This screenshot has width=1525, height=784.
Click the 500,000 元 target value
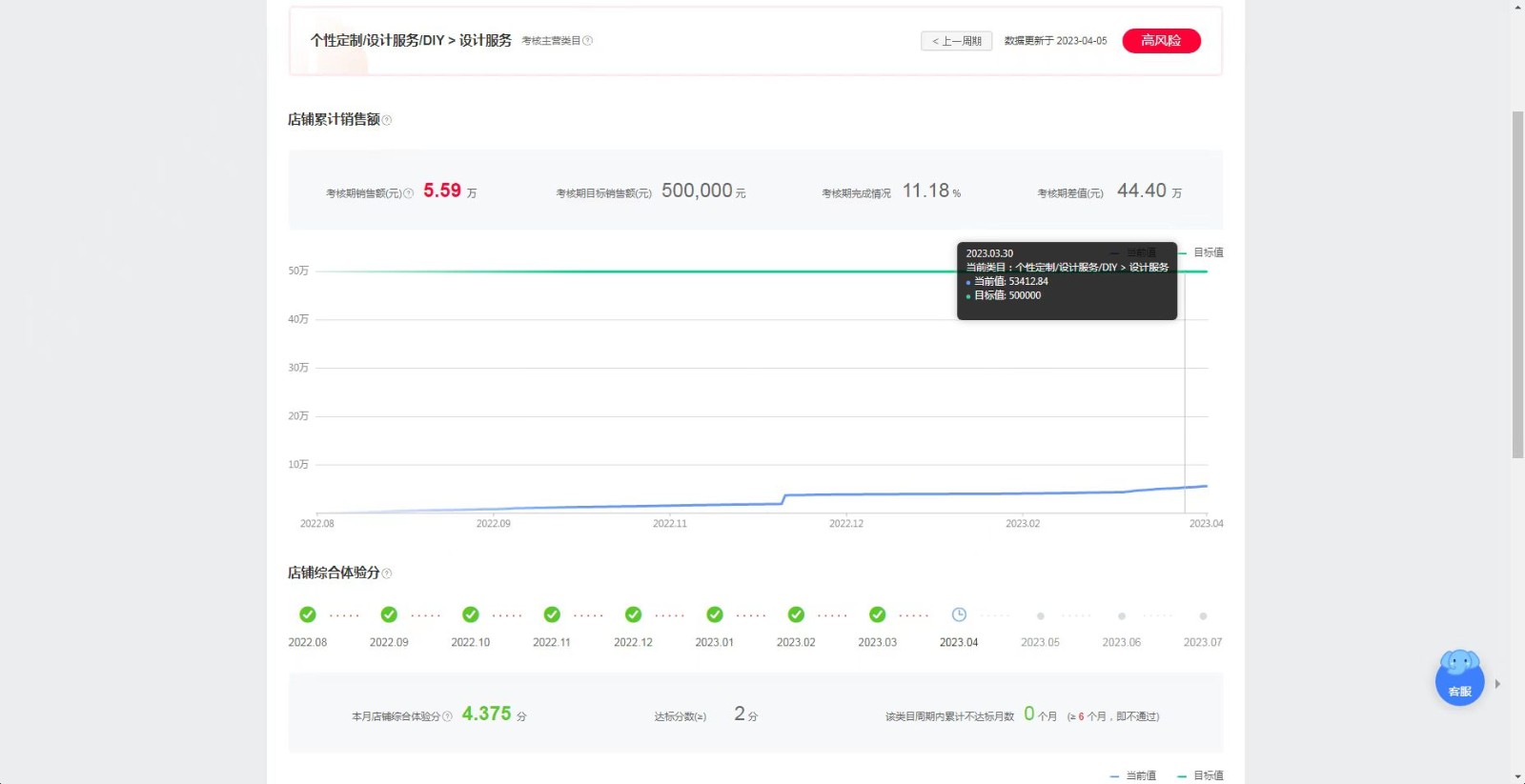[703, 191]
